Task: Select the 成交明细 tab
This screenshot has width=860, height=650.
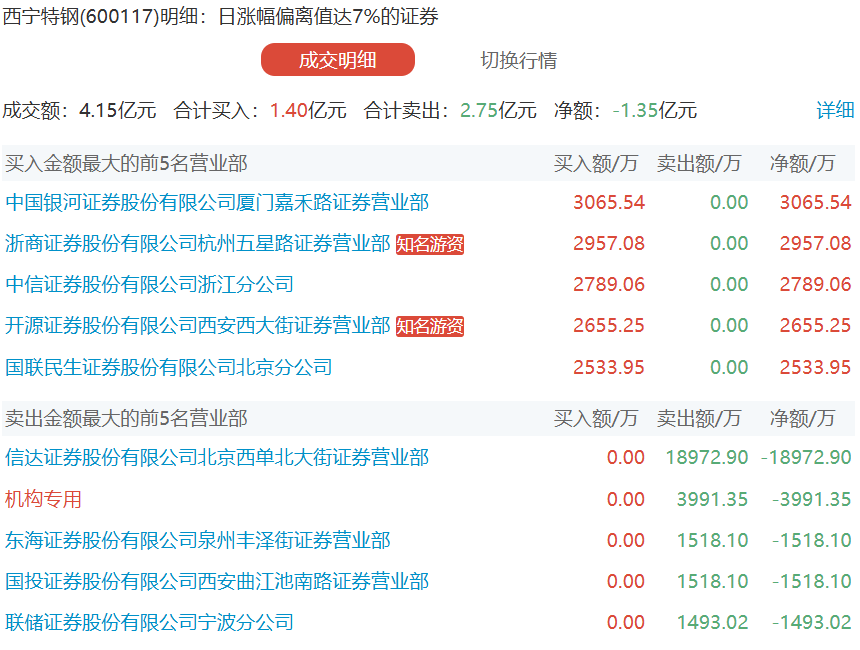Action: point(337,60)
